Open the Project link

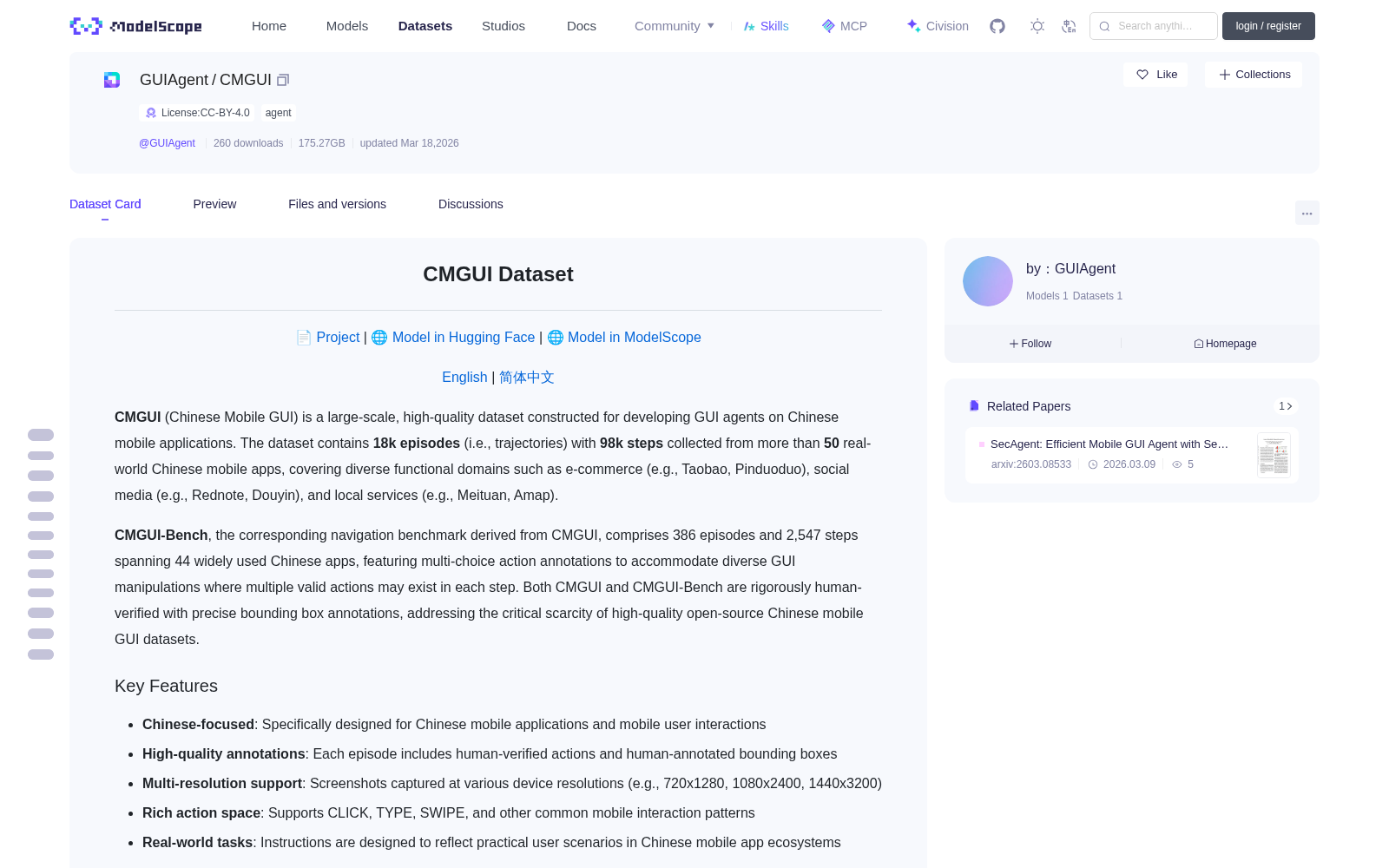click(x=338, y=337)
